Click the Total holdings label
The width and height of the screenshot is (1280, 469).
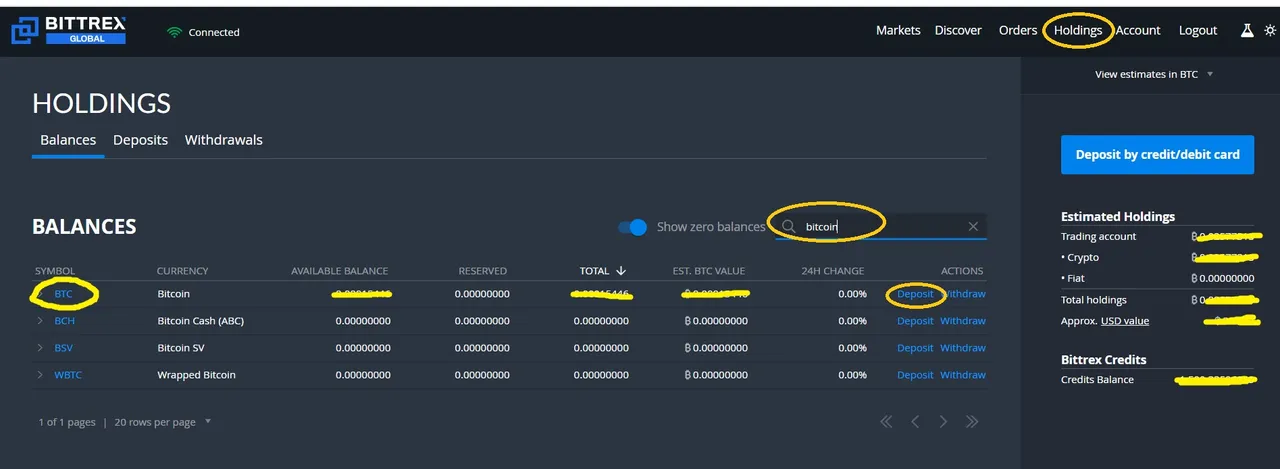coord(1094,300)
